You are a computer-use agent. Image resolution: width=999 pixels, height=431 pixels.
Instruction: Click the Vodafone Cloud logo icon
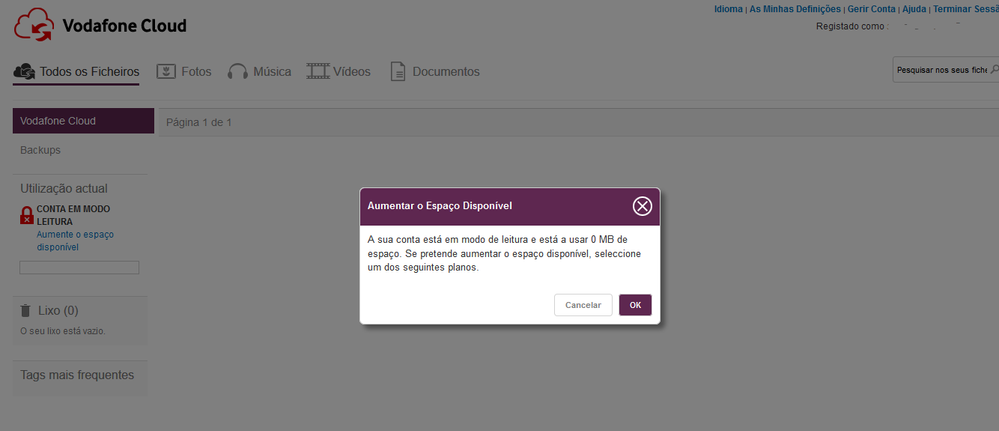pyautogui.click(x=34, y=25)
